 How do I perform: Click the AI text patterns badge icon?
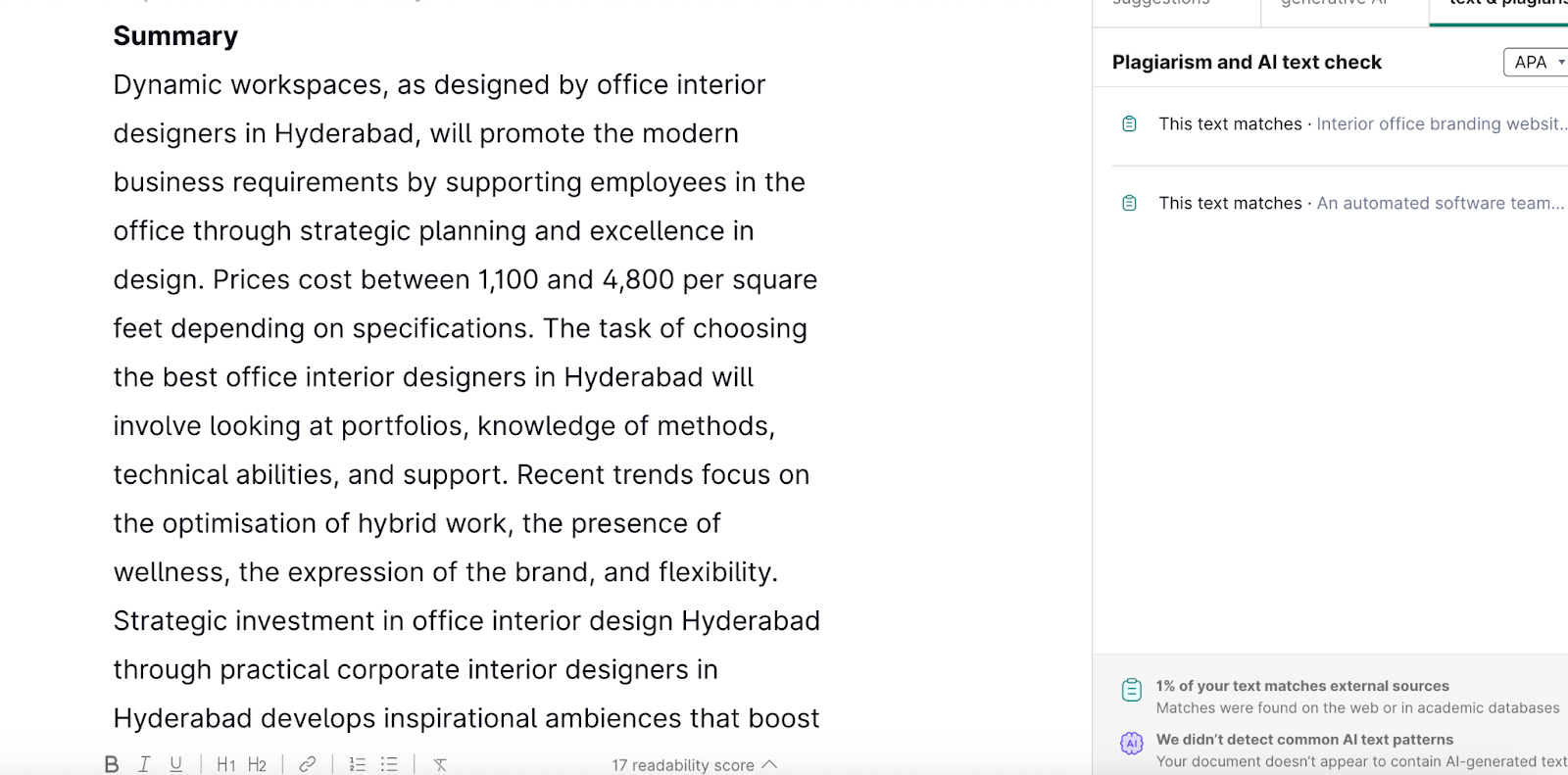tap(1132, 744)
